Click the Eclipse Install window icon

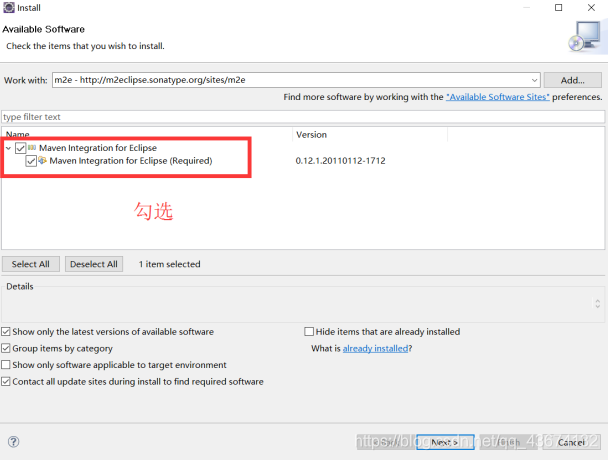9,7
